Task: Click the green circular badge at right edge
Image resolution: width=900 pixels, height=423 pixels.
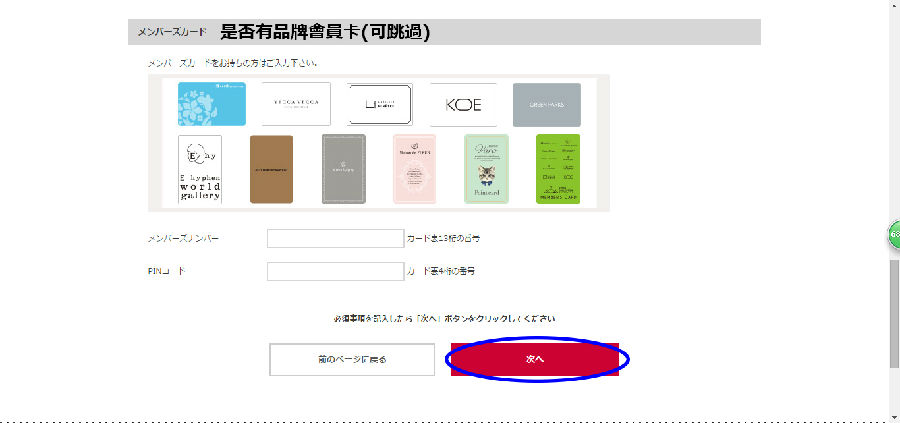Action: (894, 235)
